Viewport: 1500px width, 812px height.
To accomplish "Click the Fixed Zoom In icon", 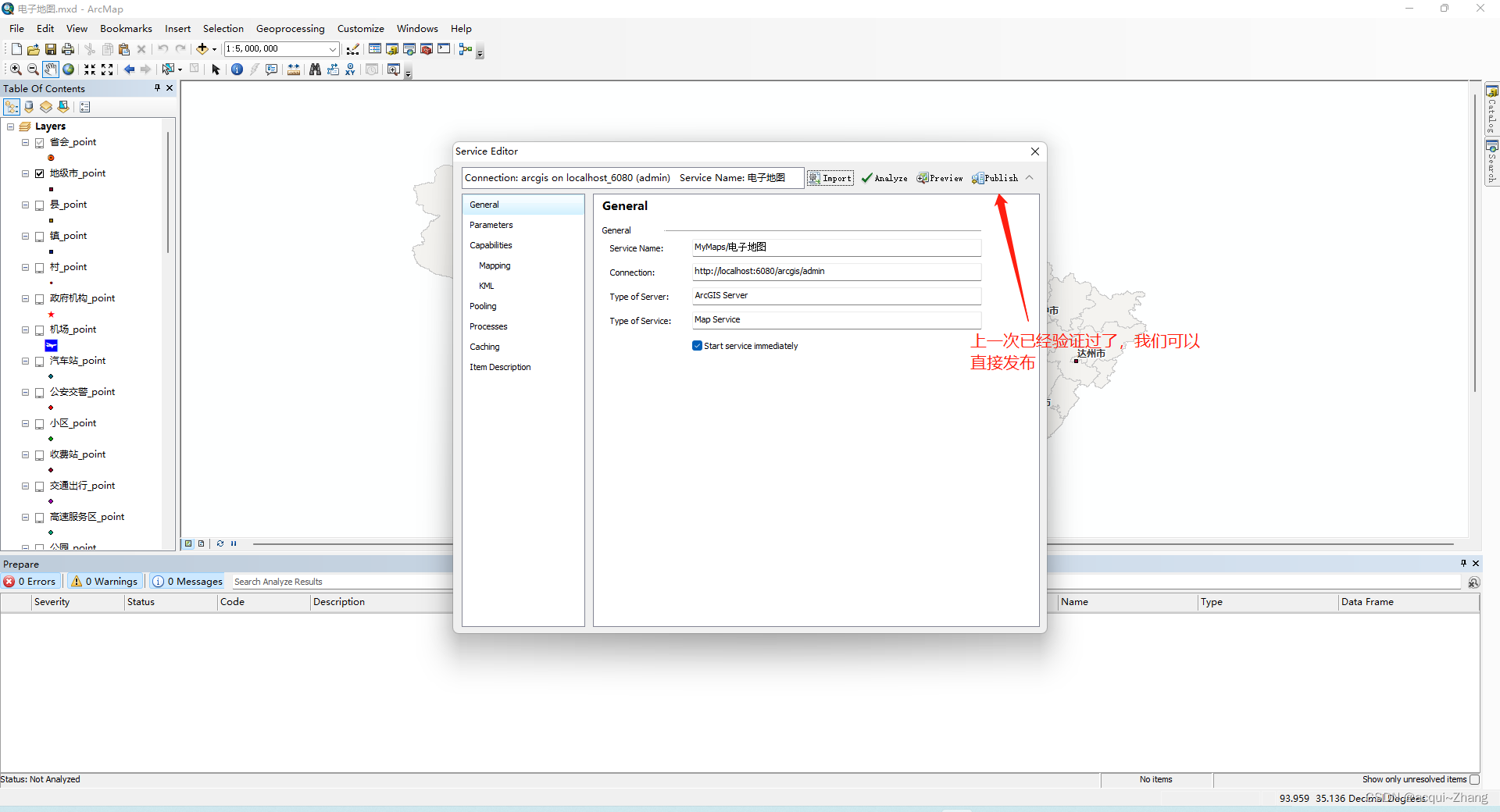I will coord(90,69).
